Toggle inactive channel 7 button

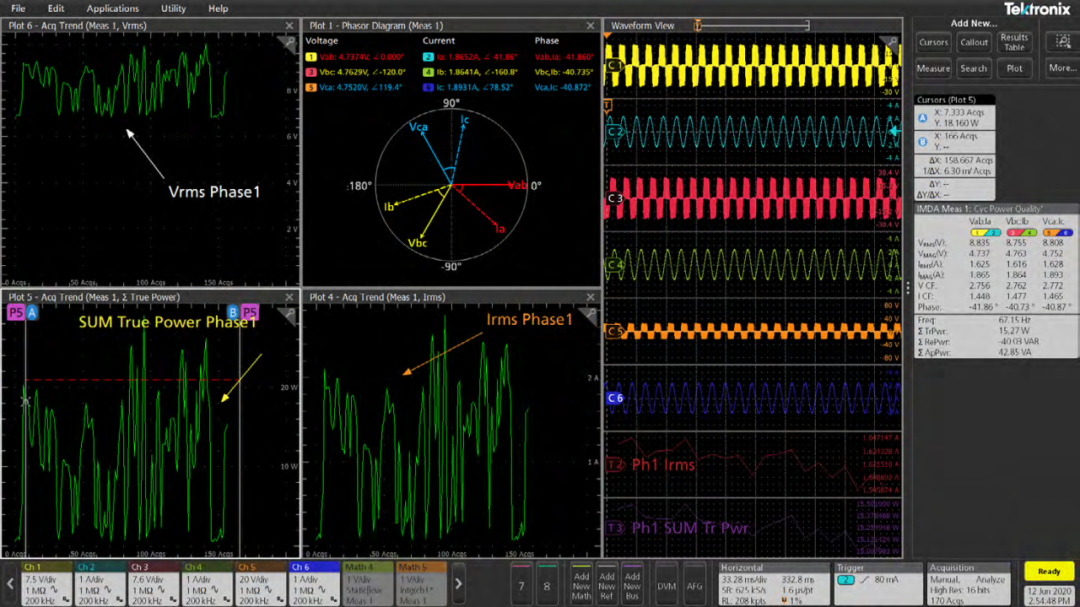pyautogui.click(x=521, y=586)
